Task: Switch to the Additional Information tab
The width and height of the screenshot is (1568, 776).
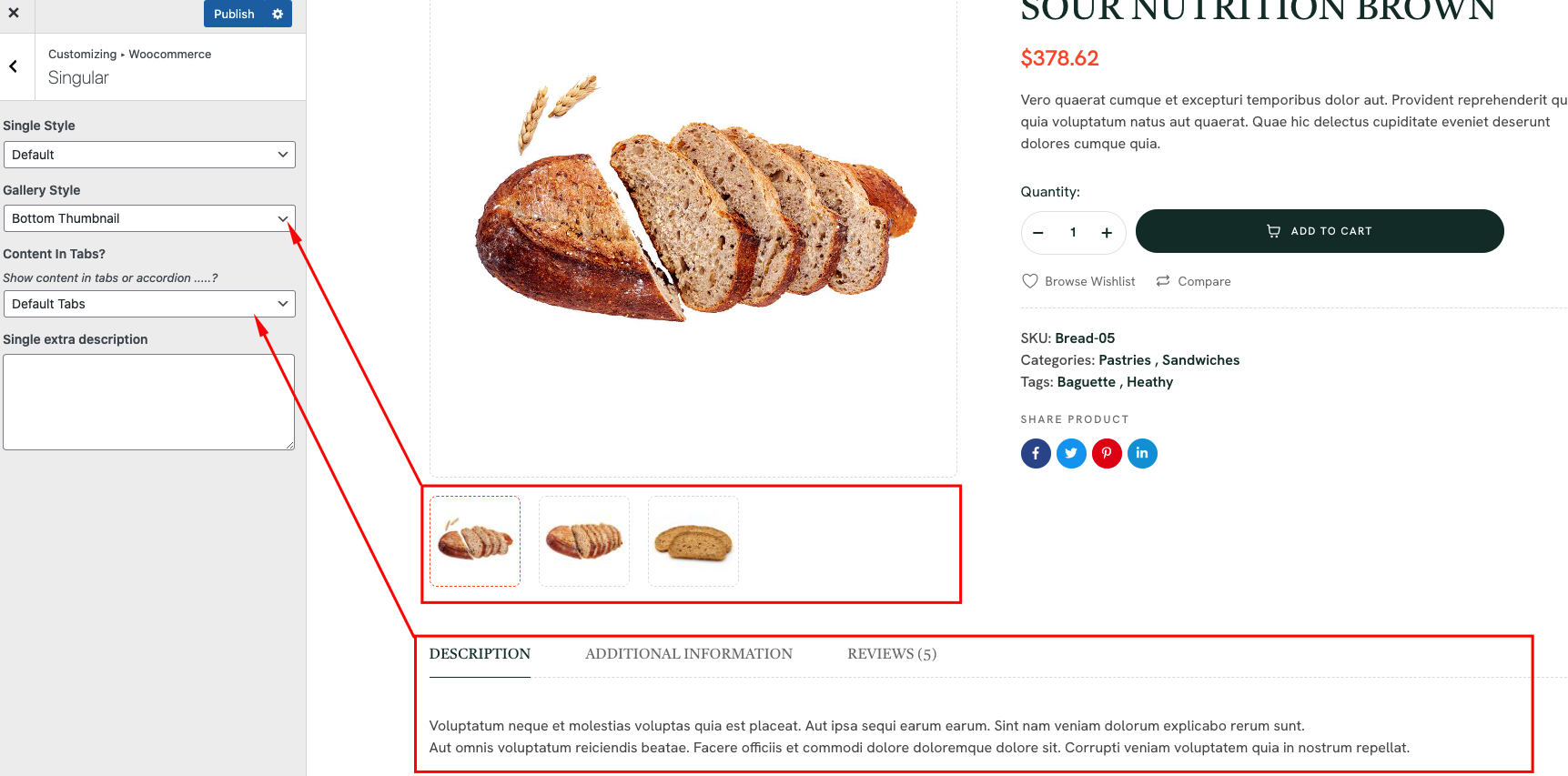Action: coord(689,654)
